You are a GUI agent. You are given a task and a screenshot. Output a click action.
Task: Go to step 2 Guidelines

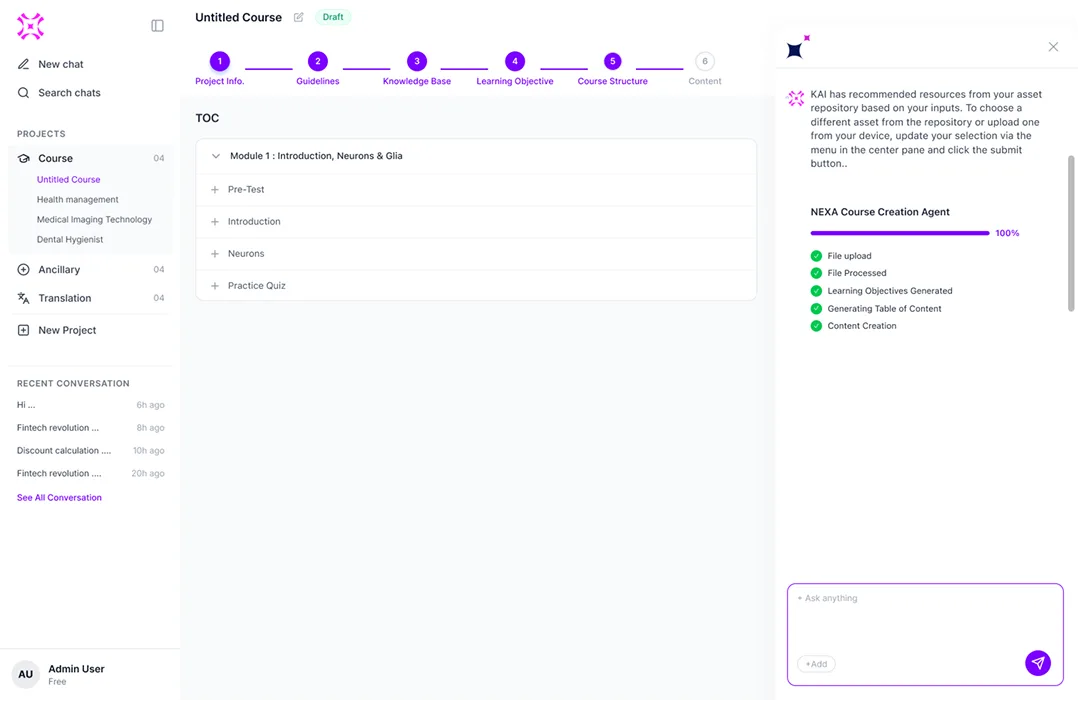(318, 61)
